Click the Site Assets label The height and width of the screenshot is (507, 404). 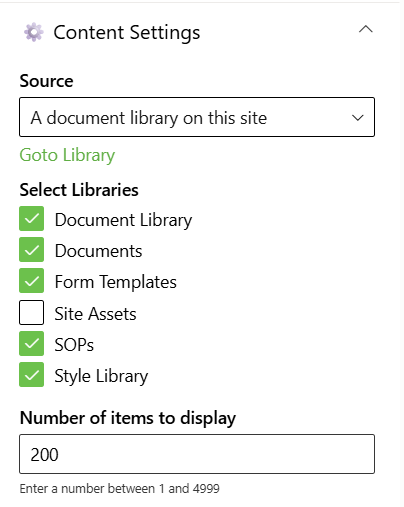95,314
